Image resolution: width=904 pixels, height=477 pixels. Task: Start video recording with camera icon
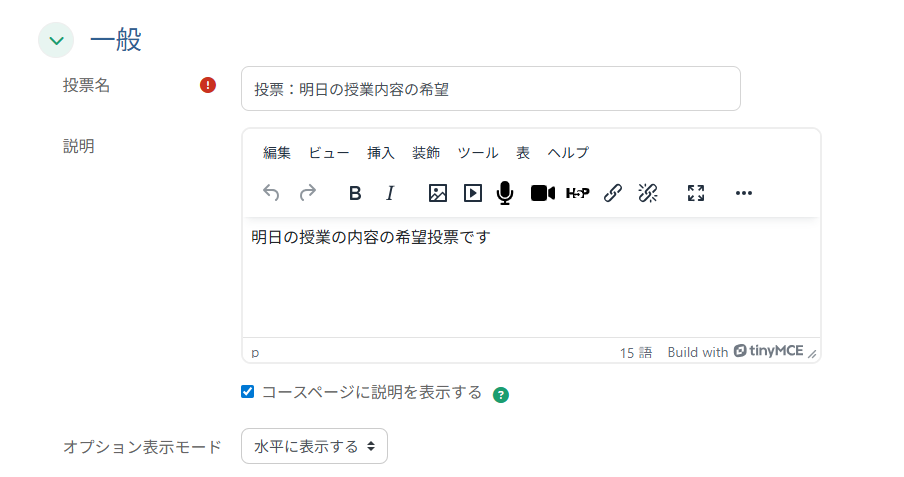(542, 193)
